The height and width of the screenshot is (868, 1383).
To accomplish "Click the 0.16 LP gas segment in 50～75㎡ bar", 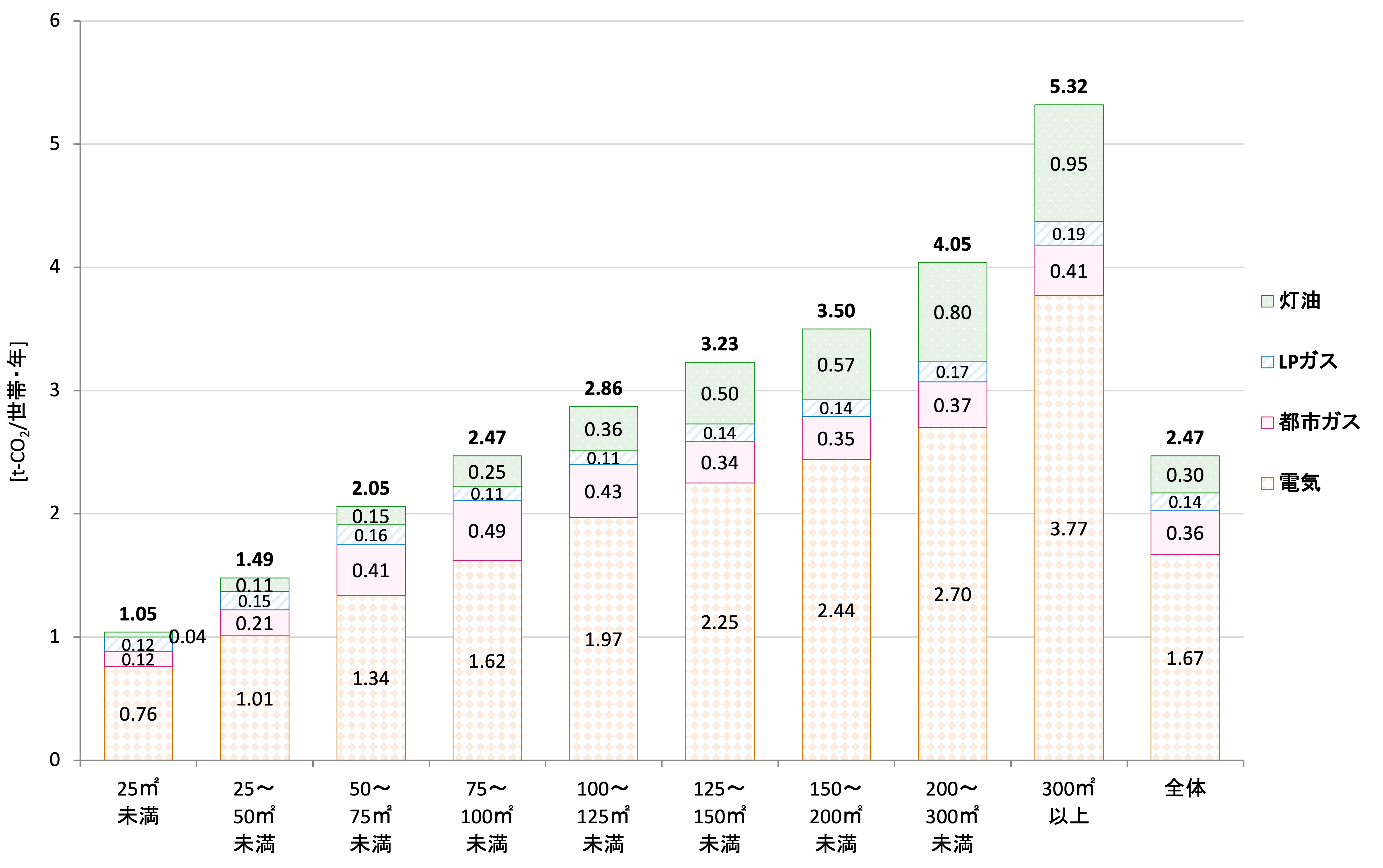I will (x=370, y=536).
